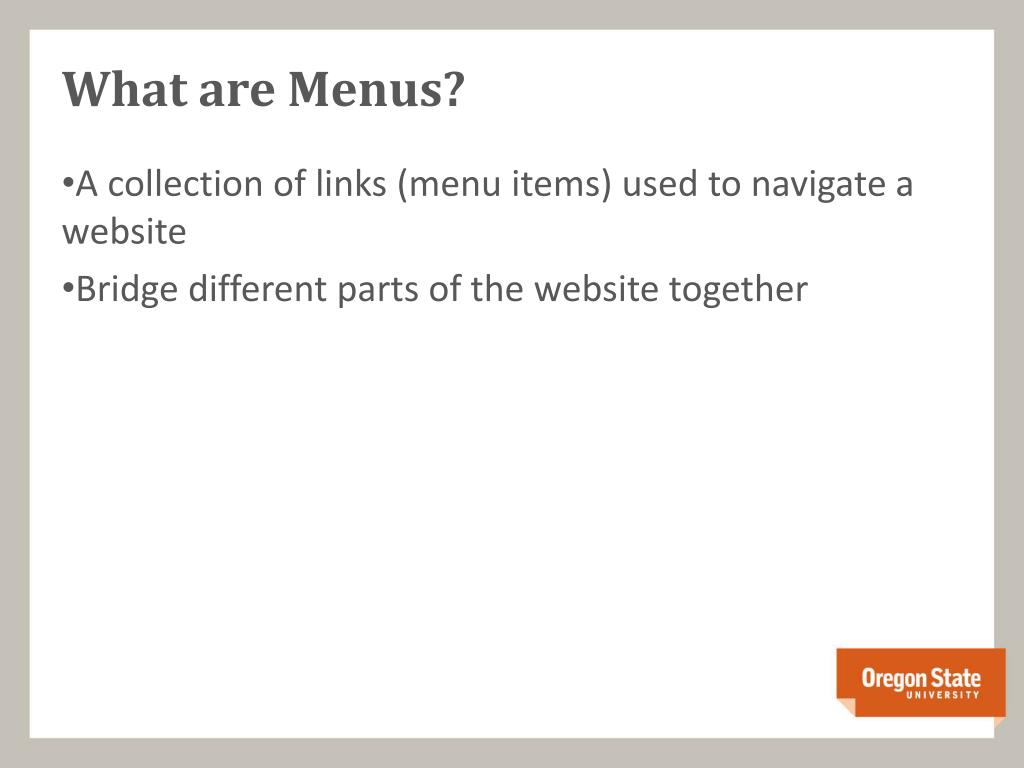Click the word "Bridge" in second bullet
The image size is (1024, 768).
tap(127, 290)
